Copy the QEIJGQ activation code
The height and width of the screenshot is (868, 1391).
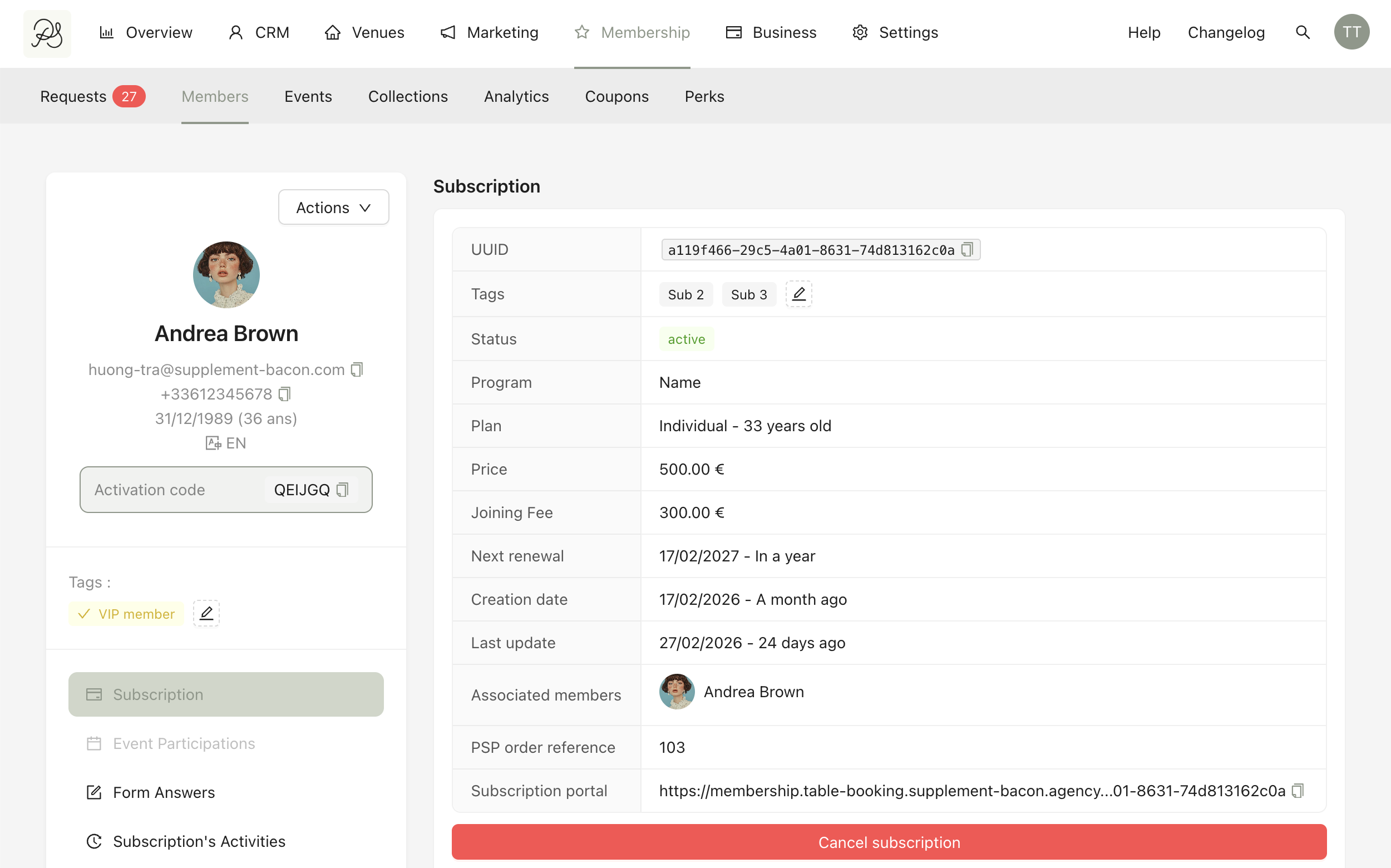(x=343, y=490)
